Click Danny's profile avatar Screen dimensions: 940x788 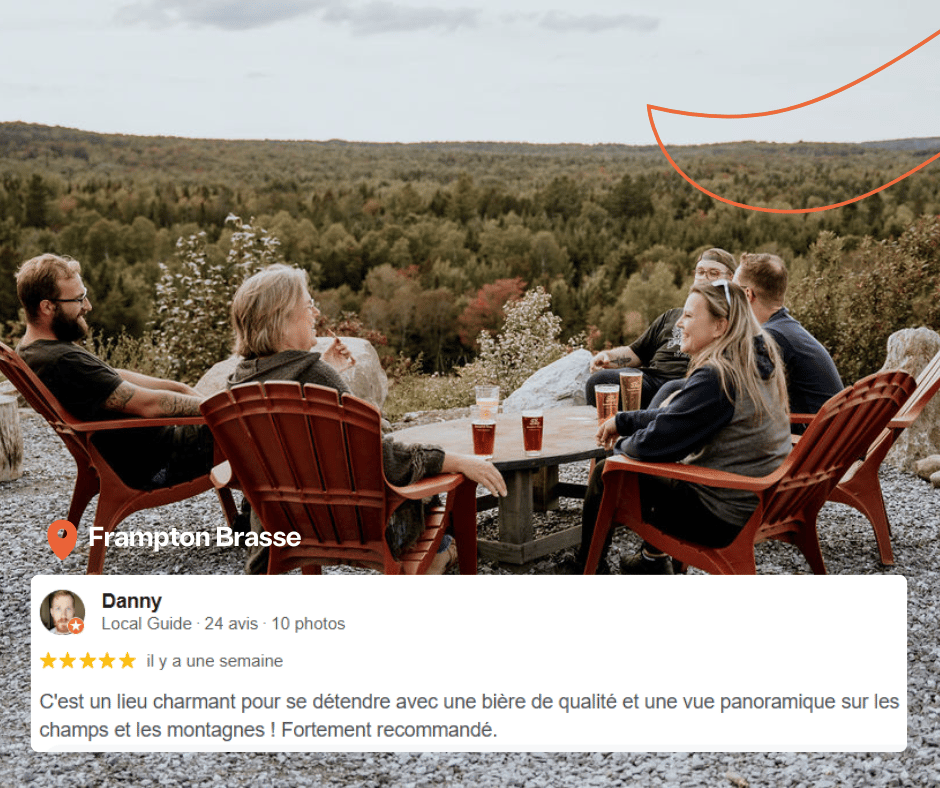tap(62, 612)
